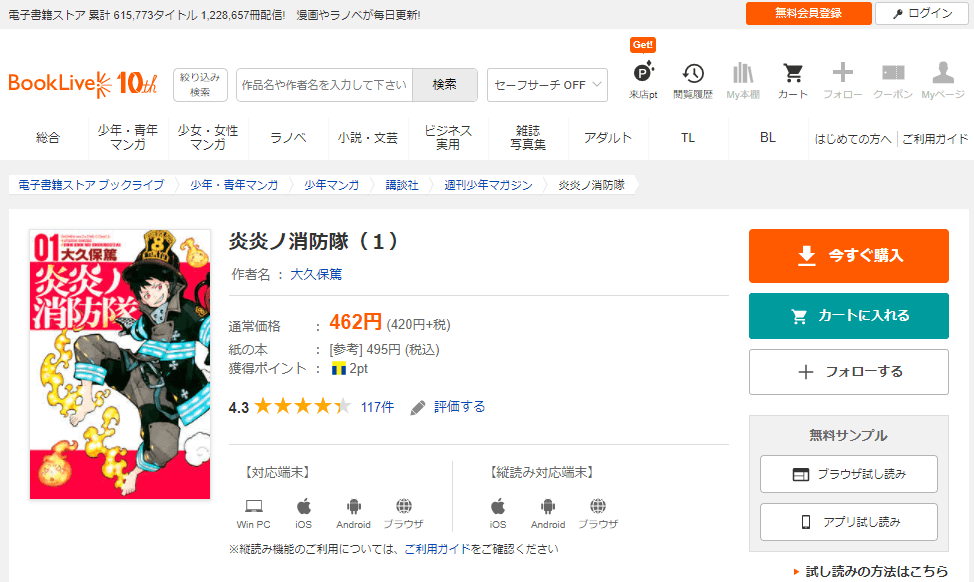Expand the セーフサーチ OFF dropdown
The image size is (974, 582).
[547, 85]
